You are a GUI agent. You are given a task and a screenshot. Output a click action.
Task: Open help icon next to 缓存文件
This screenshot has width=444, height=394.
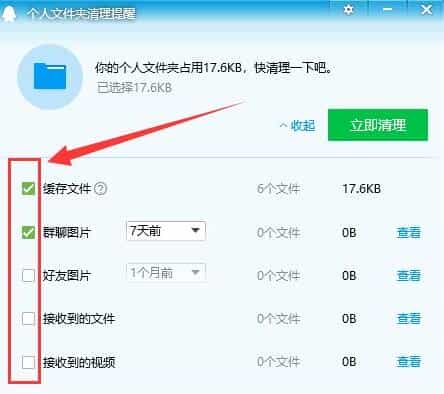[100, 189]
